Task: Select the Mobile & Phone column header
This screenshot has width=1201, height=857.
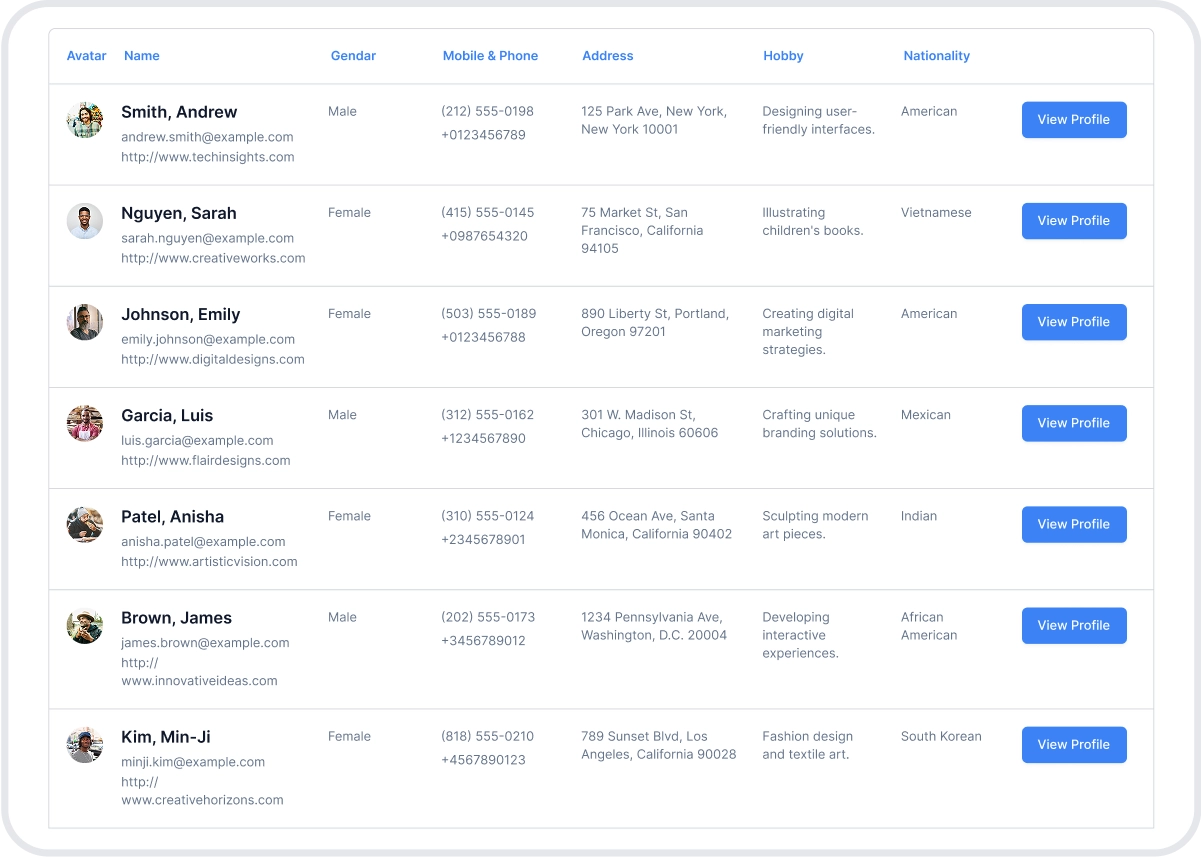Action: click(x=490, y=56)
